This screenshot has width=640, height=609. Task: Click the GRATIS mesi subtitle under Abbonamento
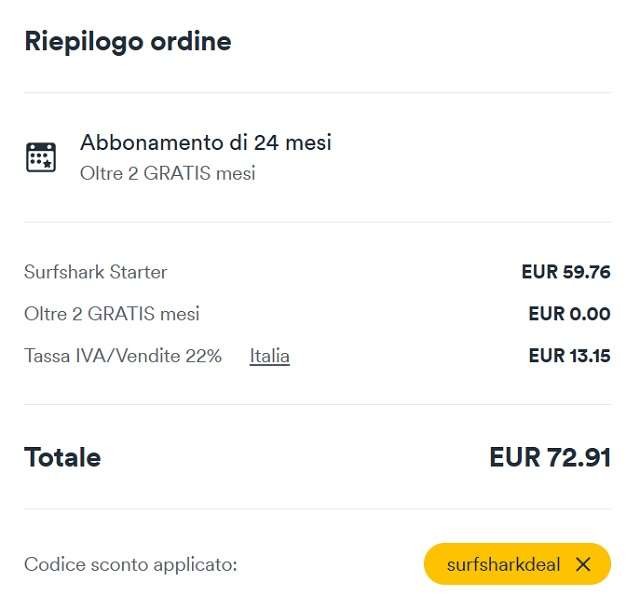pos(168,174)
